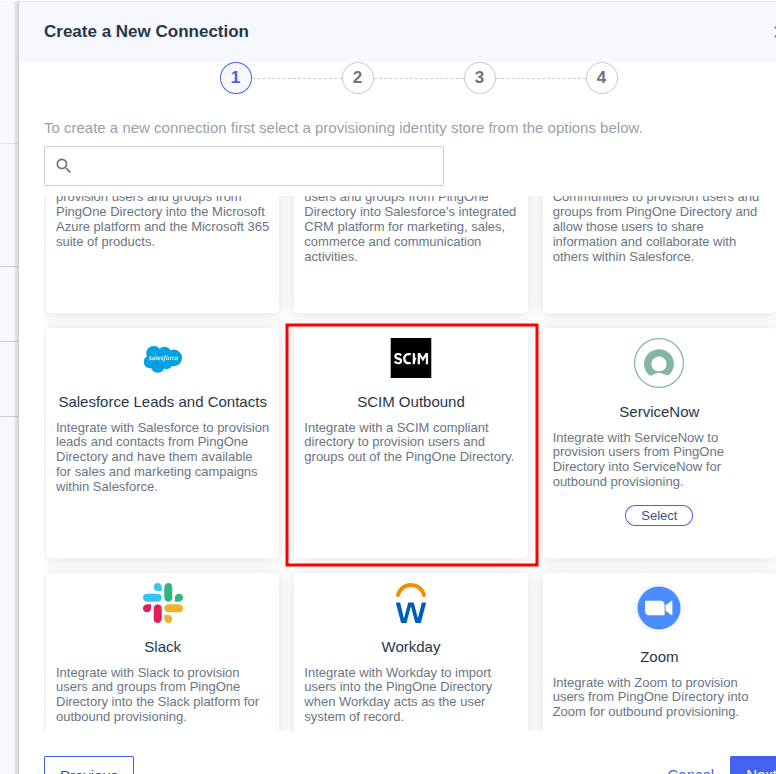
Task: Click the Salesforce Leads and Contacts logo
Action: point(163,359)
